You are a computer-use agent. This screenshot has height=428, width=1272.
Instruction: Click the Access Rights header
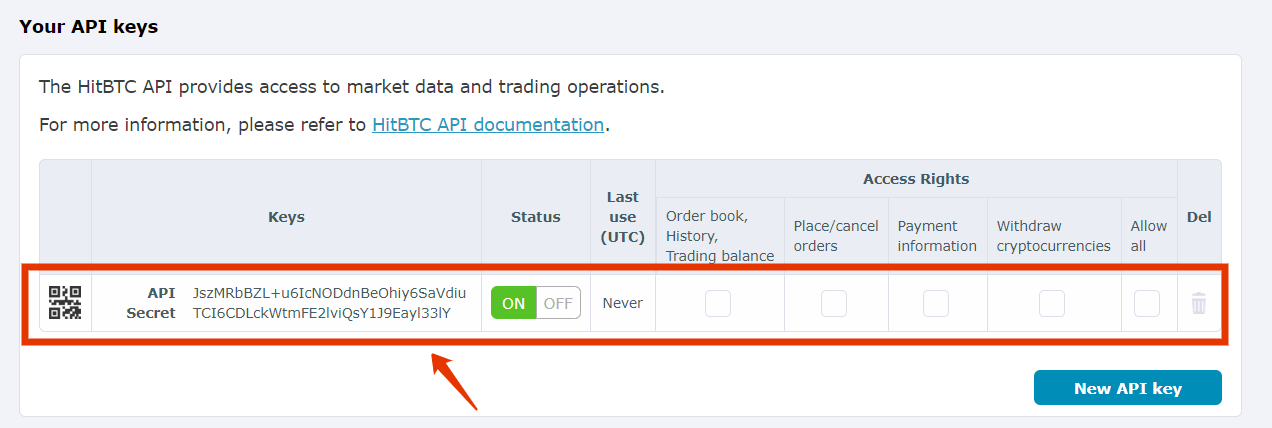(x=916, y=179)
